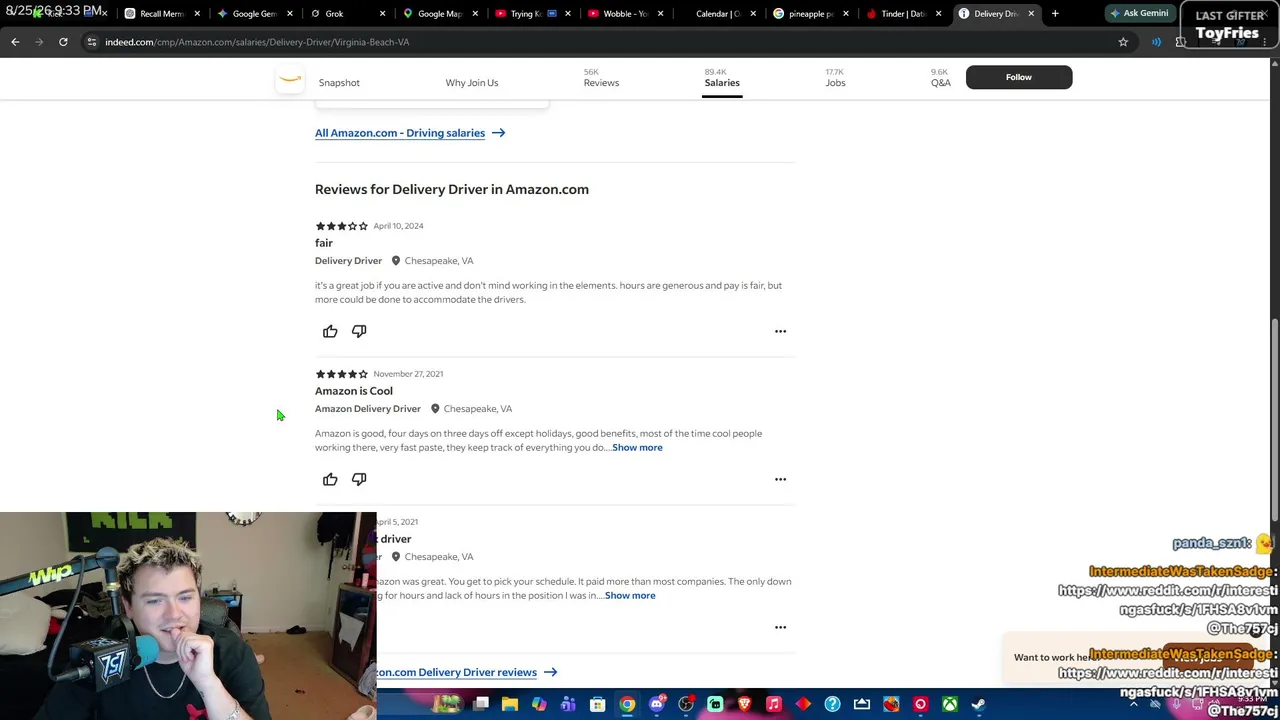Open the Snapshot section
The height and width of the screenshot is (720, 1280).
click(x=339, y=83)
